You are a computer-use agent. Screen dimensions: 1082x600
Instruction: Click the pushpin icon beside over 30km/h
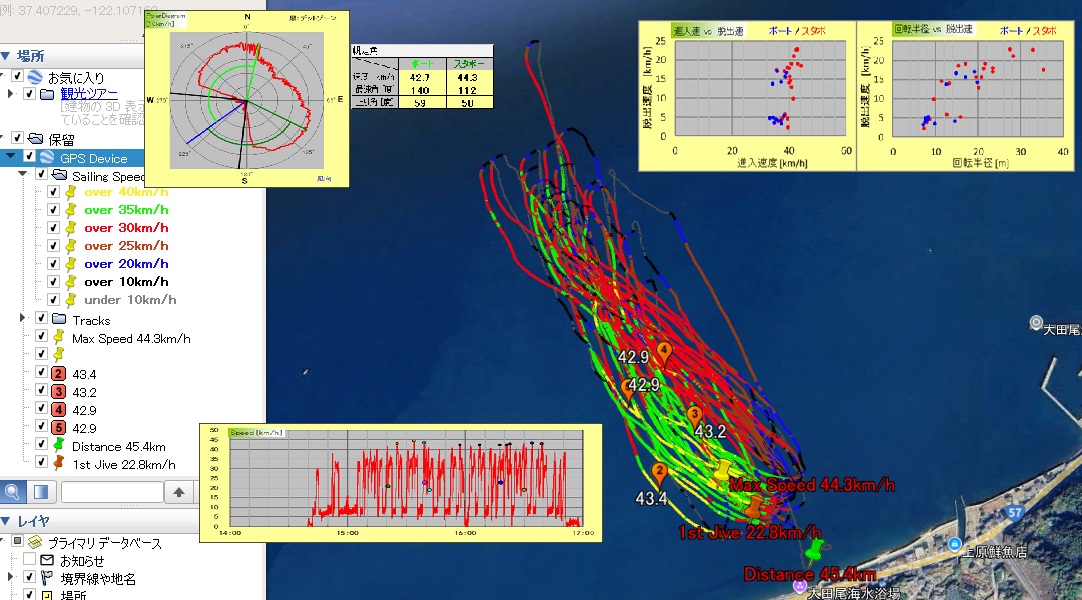(70, 228)
